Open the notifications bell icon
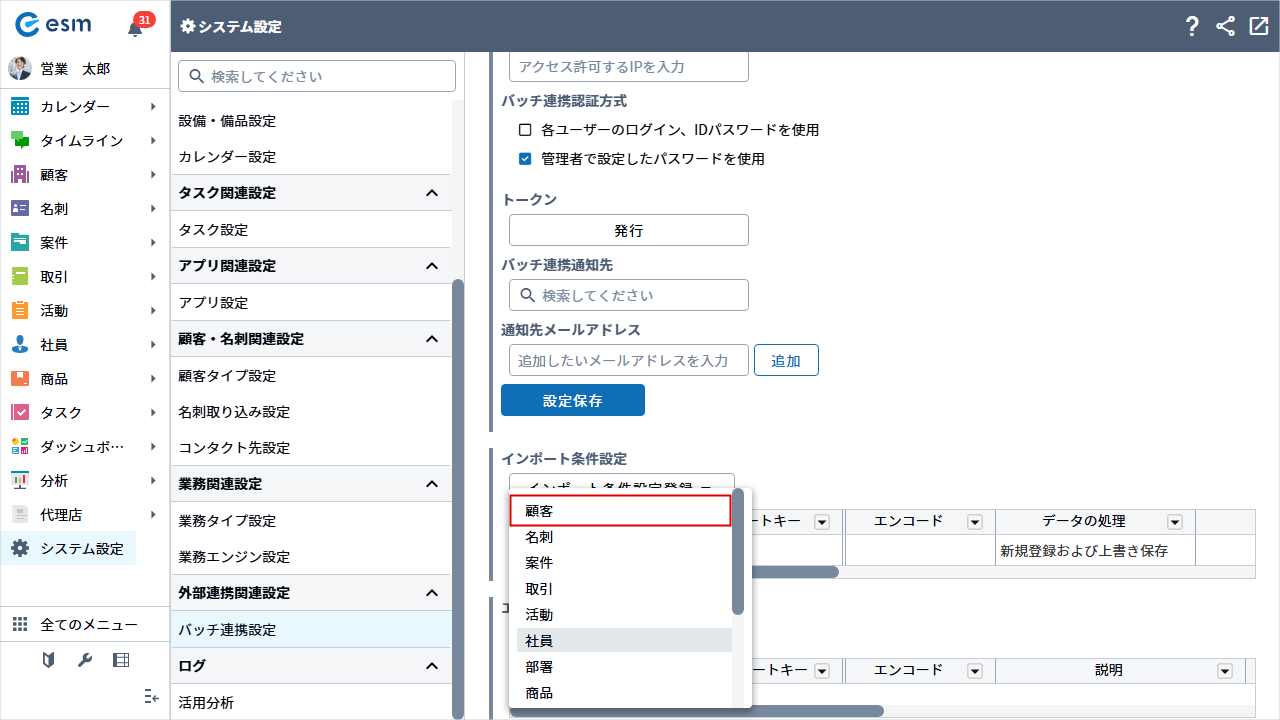Viewport: 1280px width, 720px height. [135, 28]
